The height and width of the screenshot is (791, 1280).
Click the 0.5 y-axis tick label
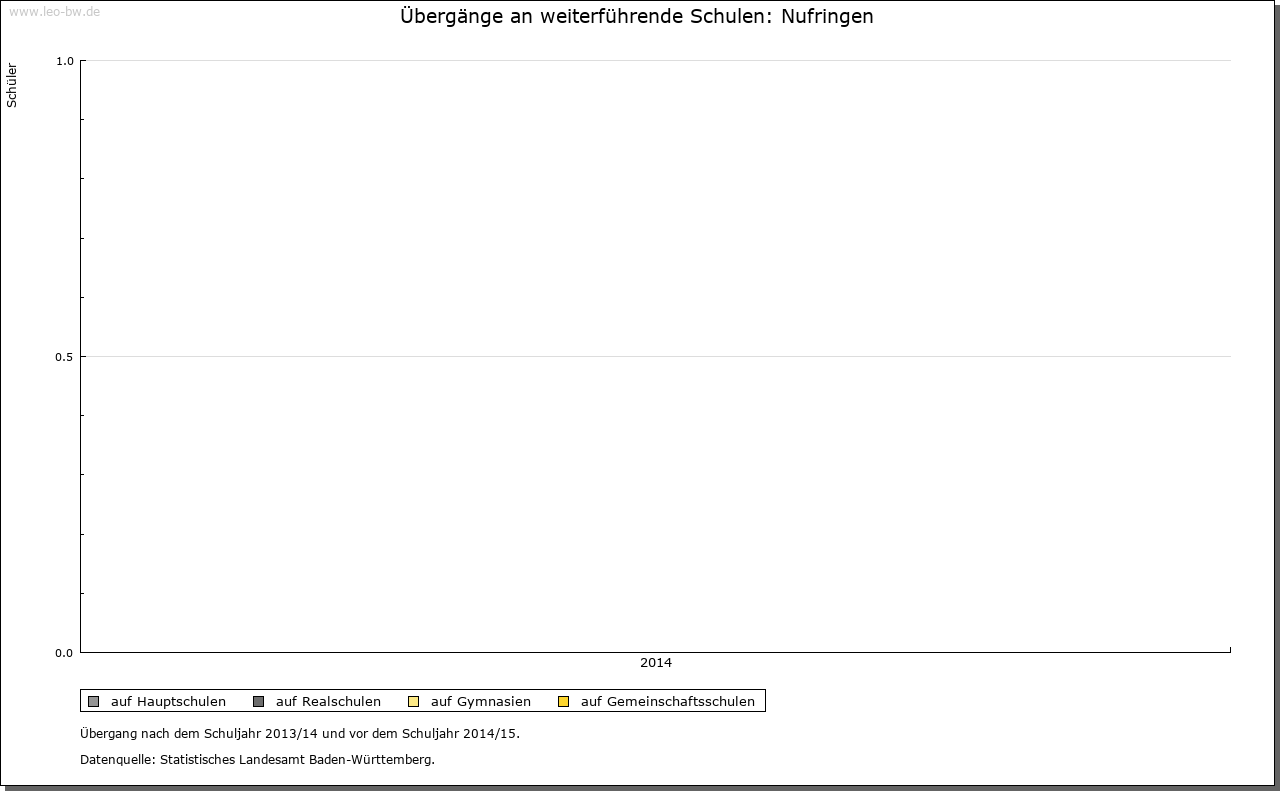tap(64, 357)
